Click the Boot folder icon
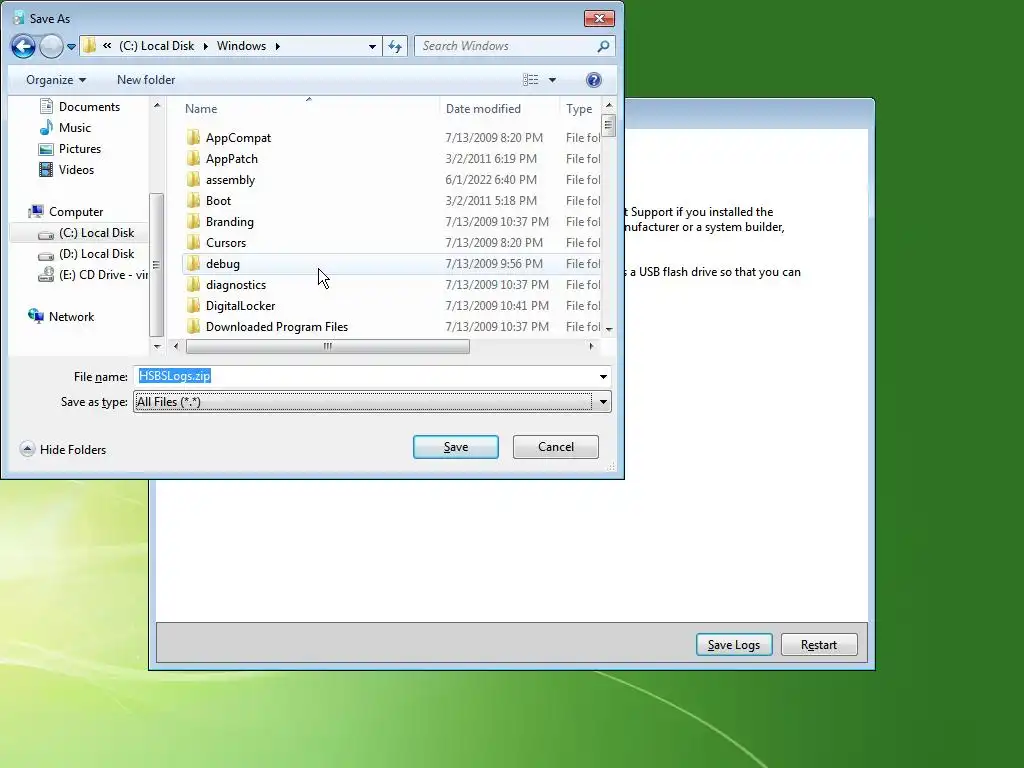This screenshot has width=1024, height=768. (193, 200)
